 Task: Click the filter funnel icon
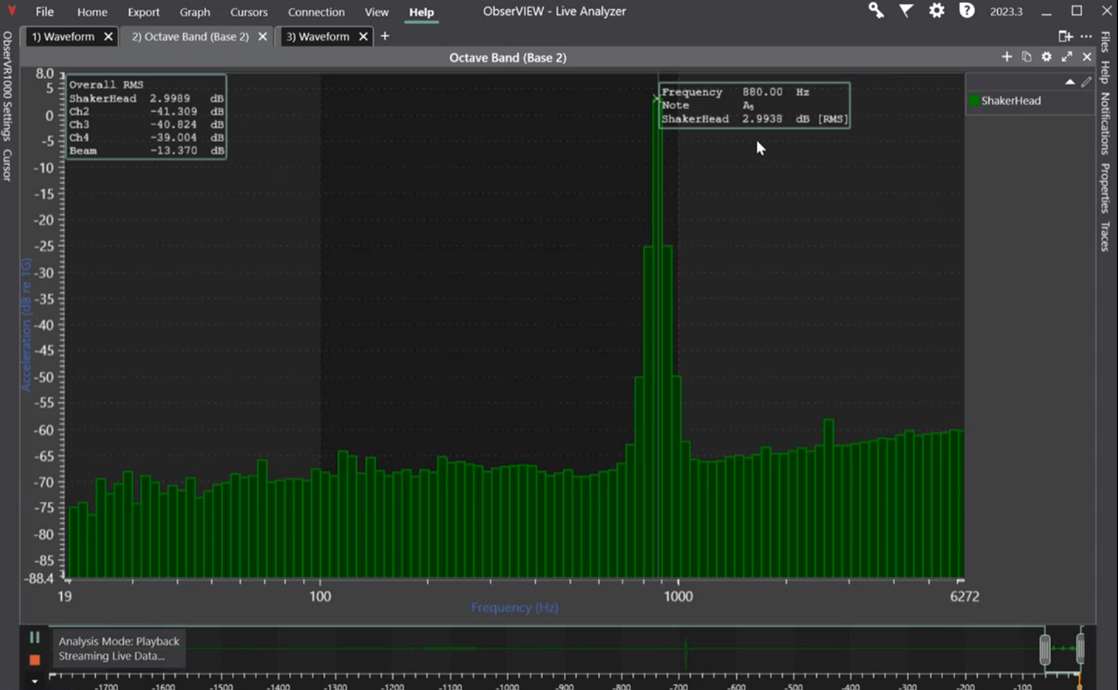906,11
